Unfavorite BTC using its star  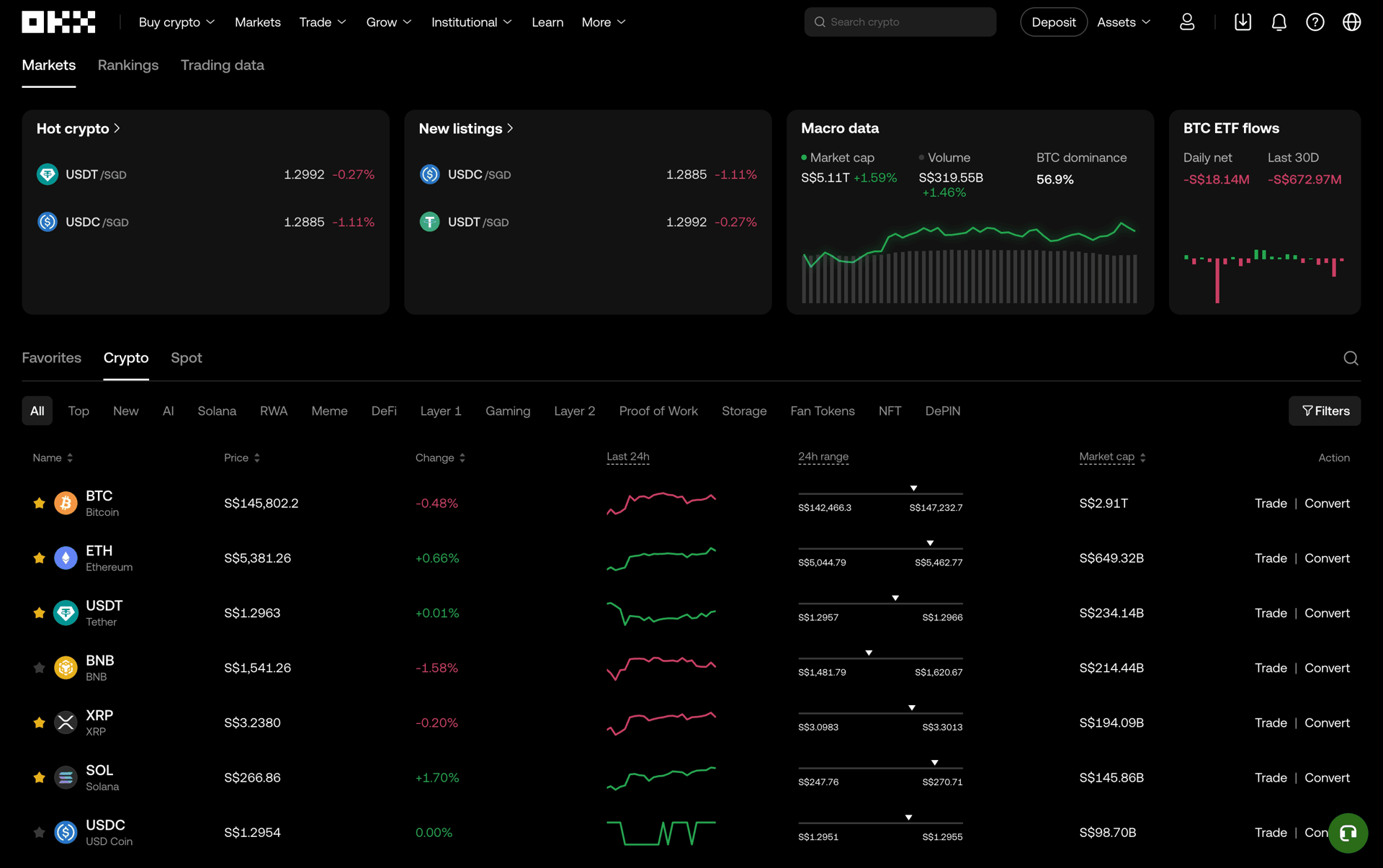39,503
